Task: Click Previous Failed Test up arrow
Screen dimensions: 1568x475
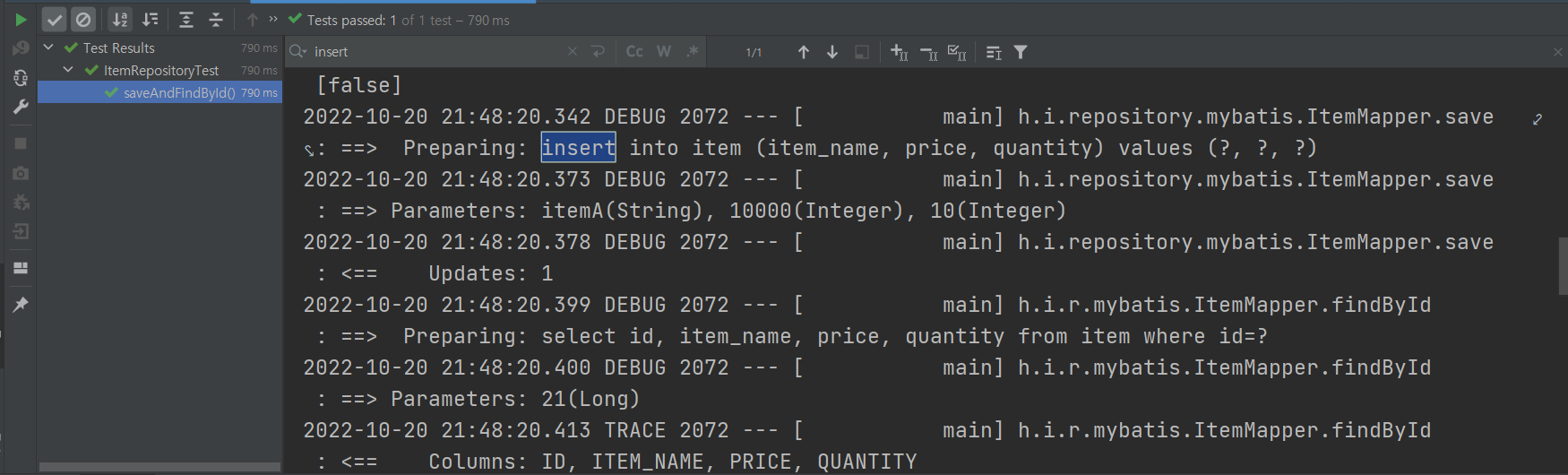Action: (253, 20)
